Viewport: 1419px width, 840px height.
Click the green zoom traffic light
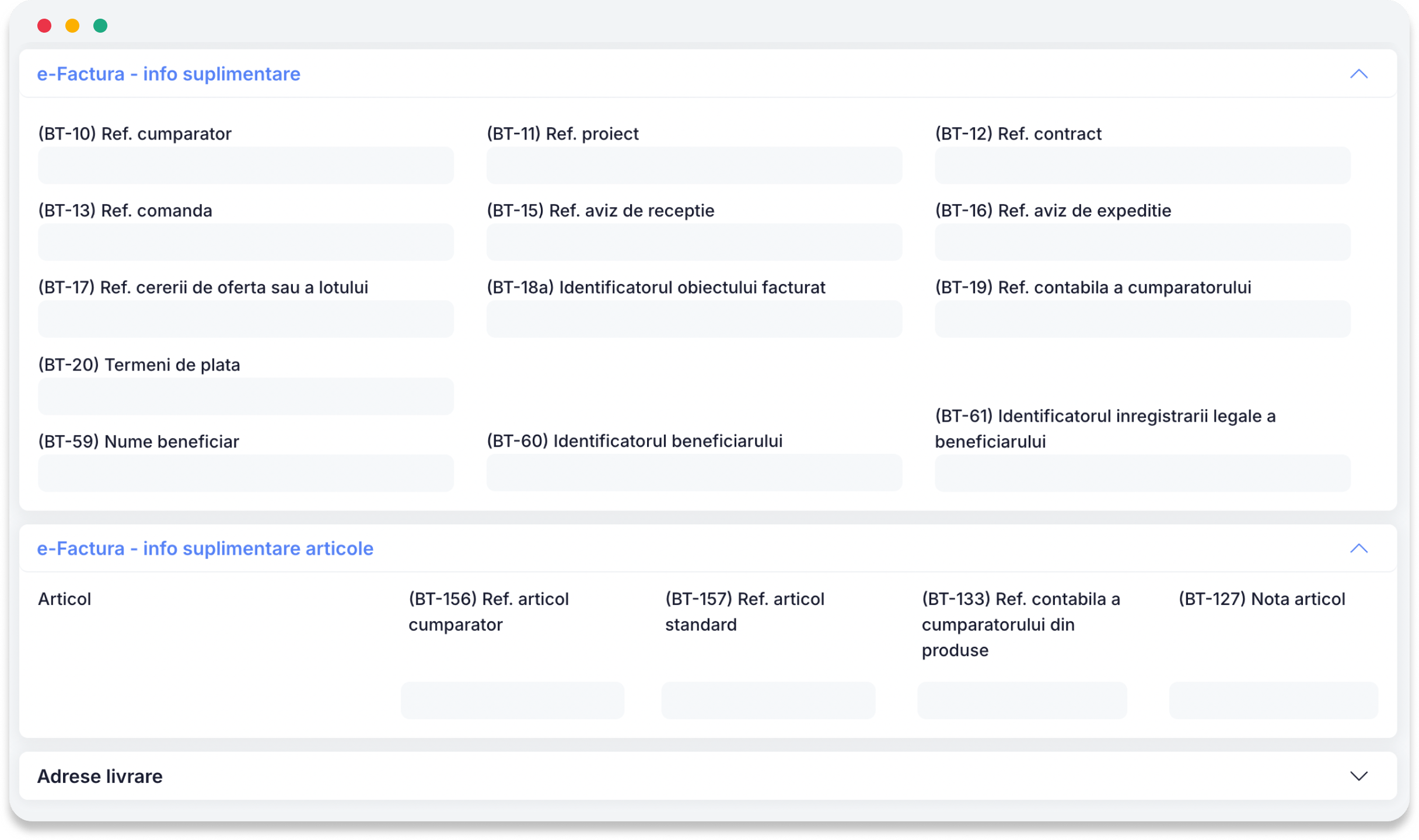[x=100, y=26]
